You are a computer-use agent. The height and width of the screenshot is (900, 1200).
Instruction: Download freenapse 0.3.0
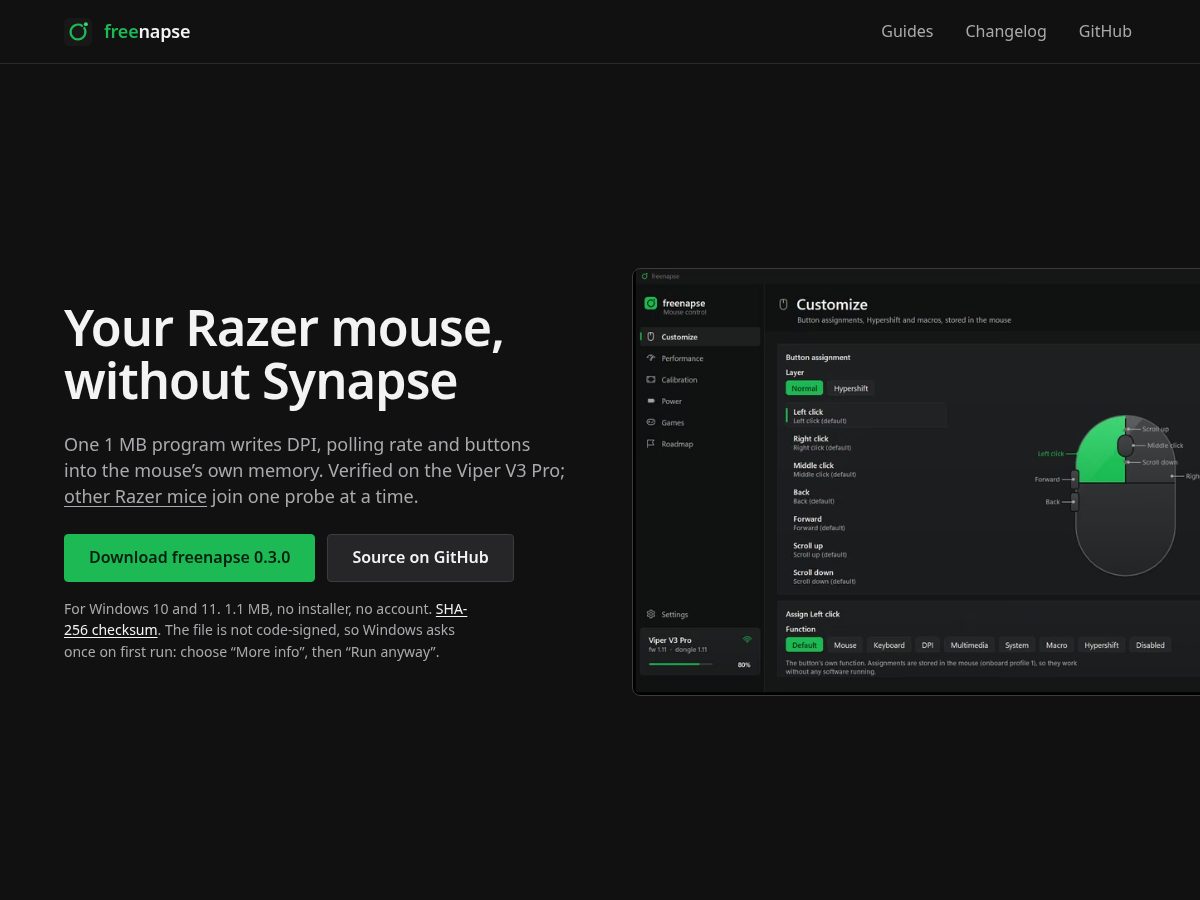click(189, 558)
